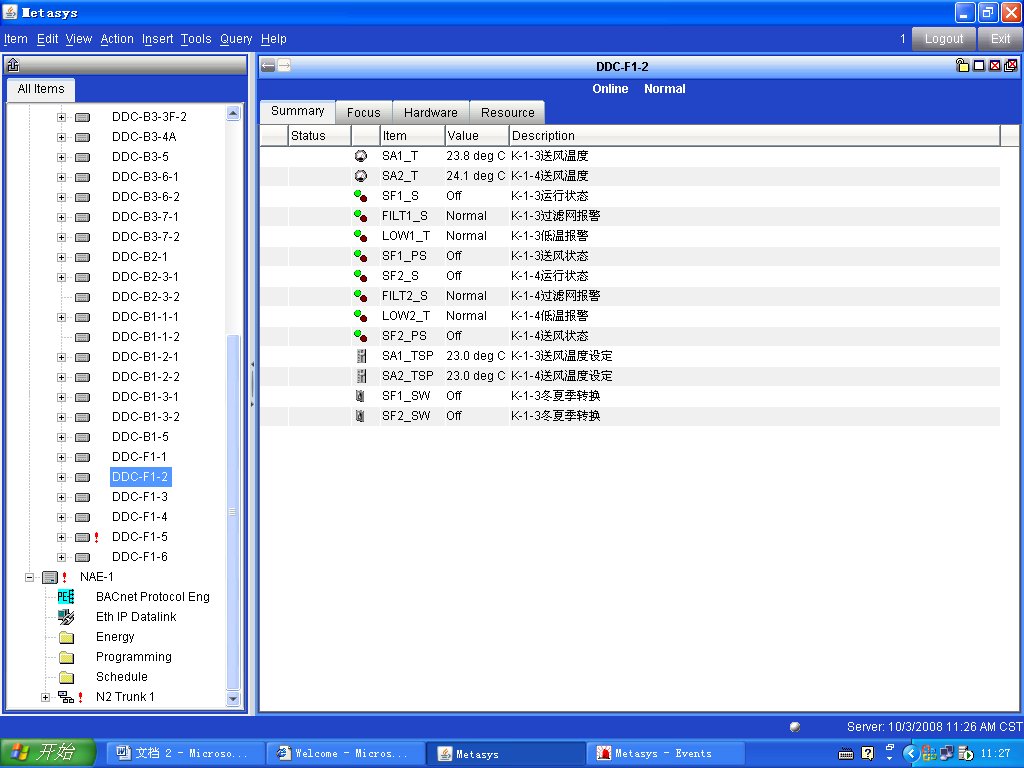Image resolution: width=1024 pixels, height=768 pixels.
Task: Click the Eth IP Datalink icon
Action: [66, 617]
